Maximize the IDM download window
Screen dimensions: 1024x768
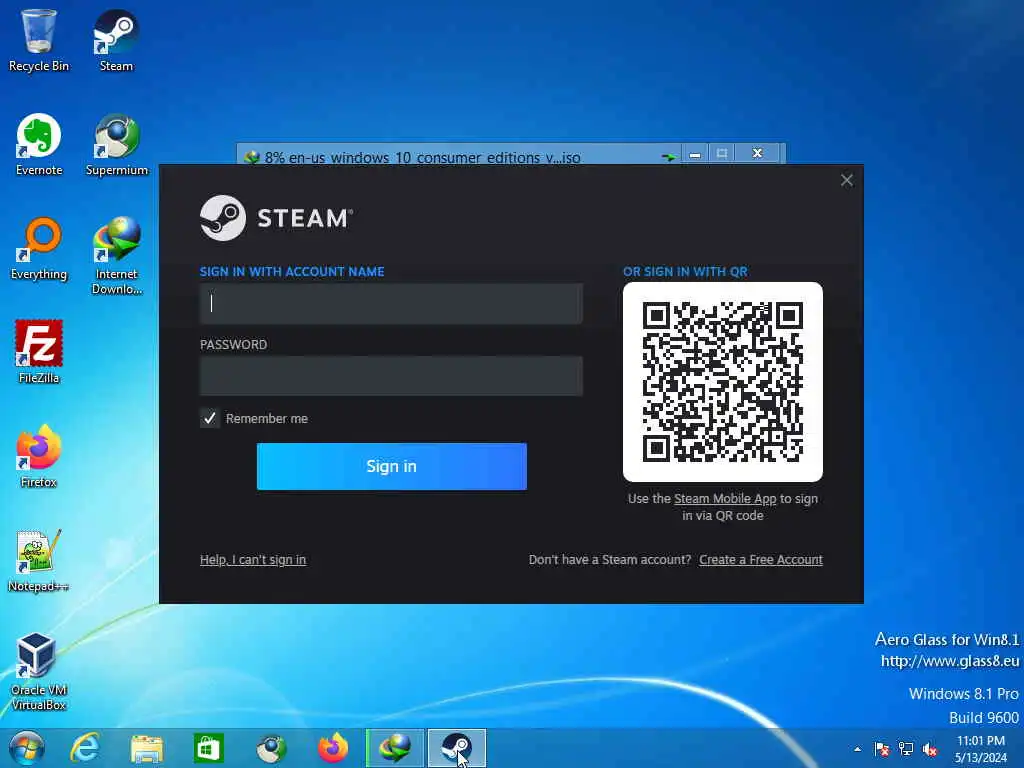[722, 154]
